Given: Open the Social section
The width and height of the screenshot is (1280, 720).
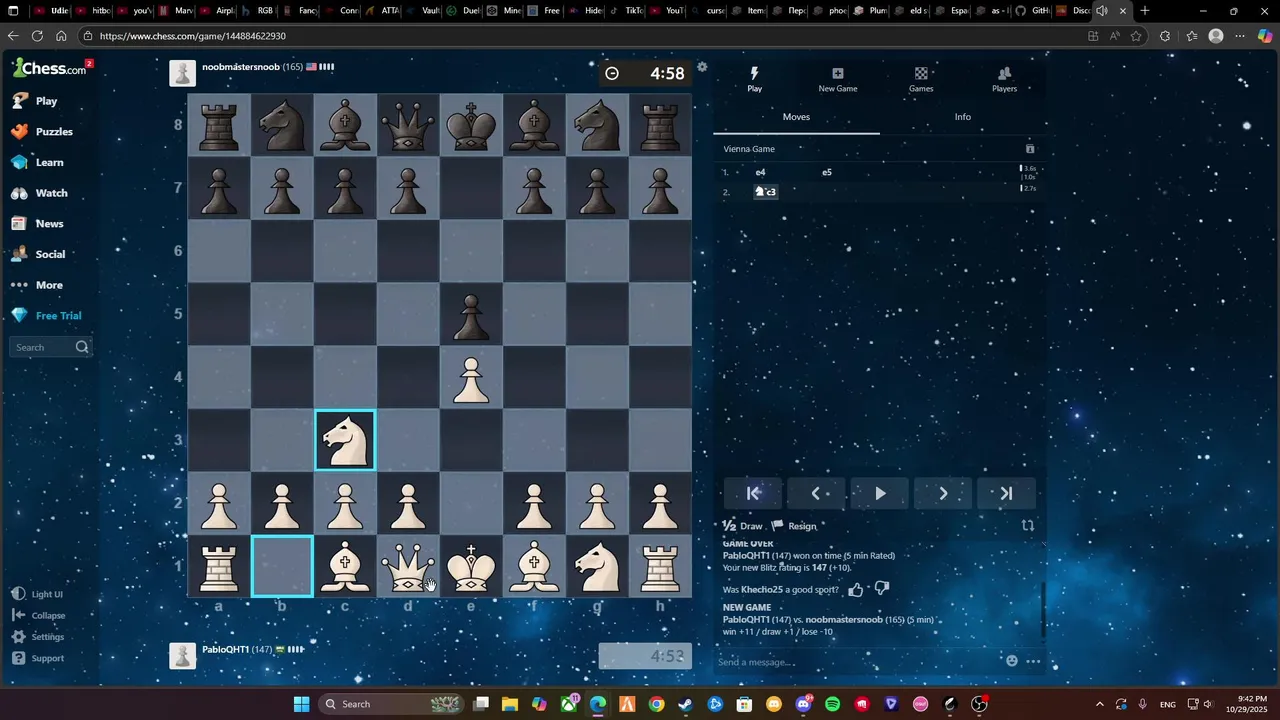Looking at the screenshot, I should pos(39,254).
